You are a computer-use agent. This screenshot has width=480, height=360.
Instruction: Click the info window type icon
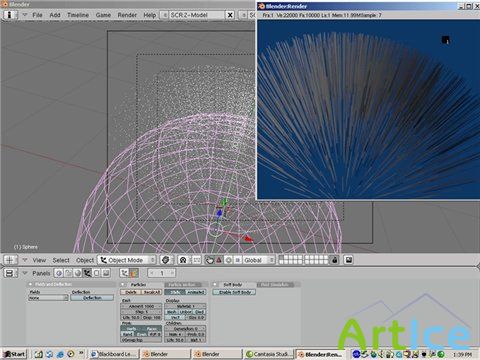tap(10, 15)
